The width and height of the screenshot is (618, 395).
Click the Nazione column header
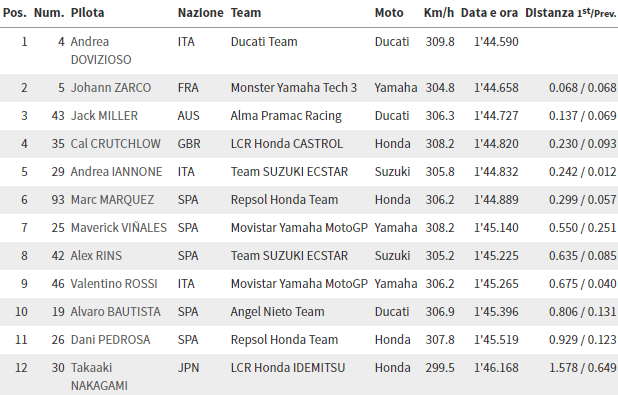[x=200, y=13]
